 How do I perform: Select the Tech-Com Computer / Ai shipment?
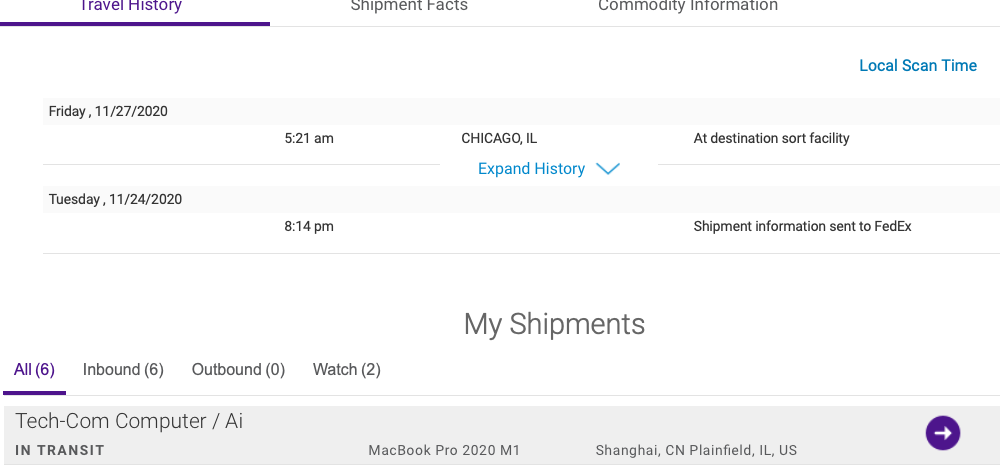[x=129, y=421]
